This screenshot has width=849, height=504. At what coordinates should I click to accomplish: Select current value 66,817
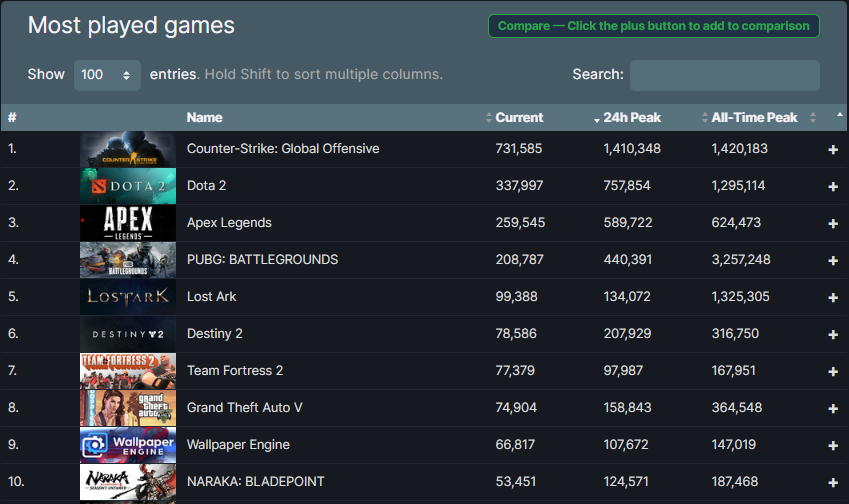pos(515,444)
